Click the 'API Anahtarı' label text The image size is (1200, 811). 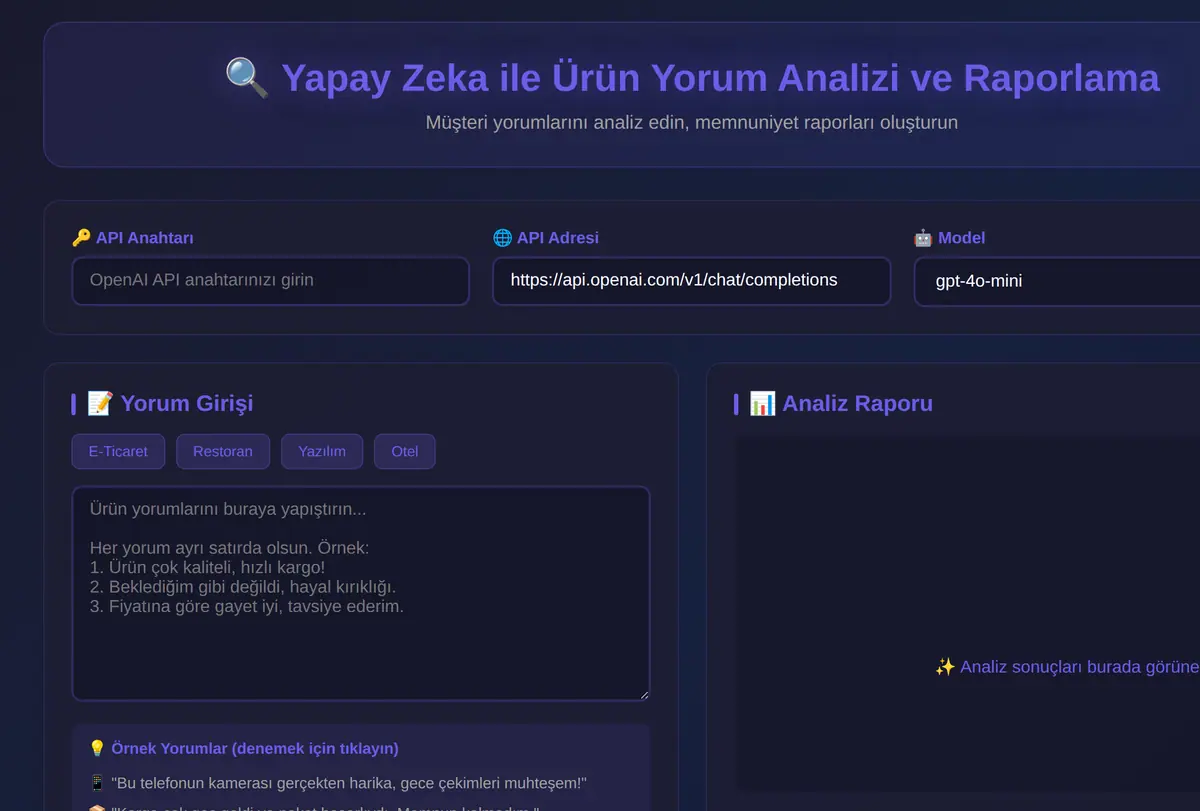click(145, 238)
